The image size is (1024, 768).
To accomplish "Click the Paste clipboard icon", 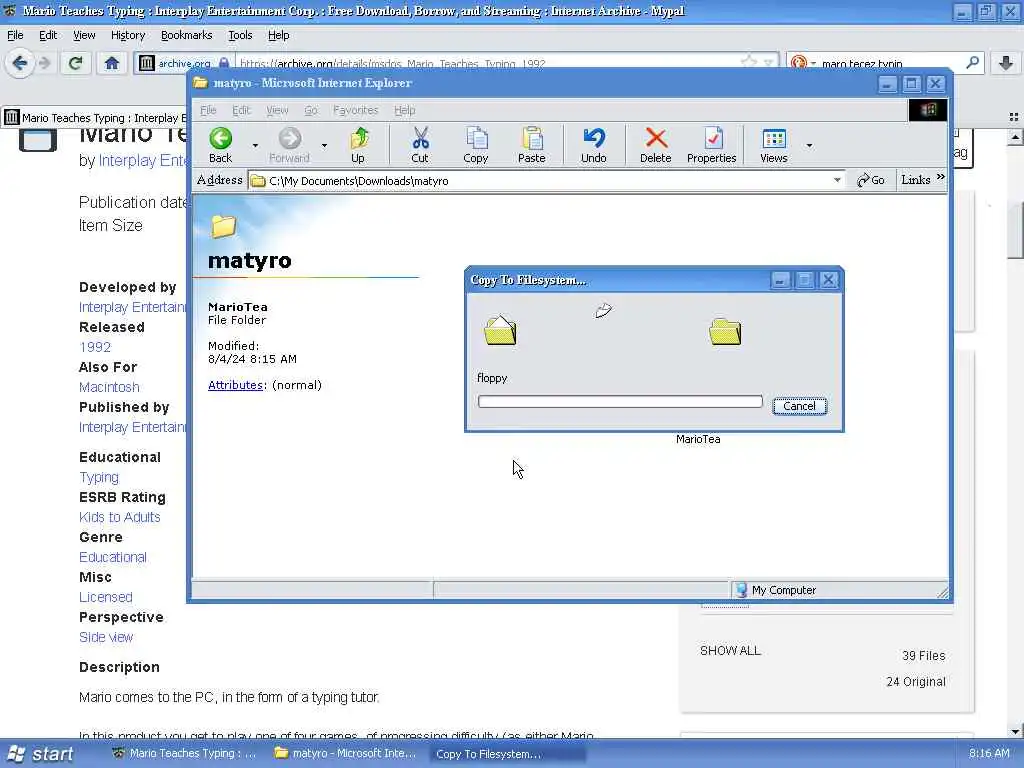I will 532,144.
